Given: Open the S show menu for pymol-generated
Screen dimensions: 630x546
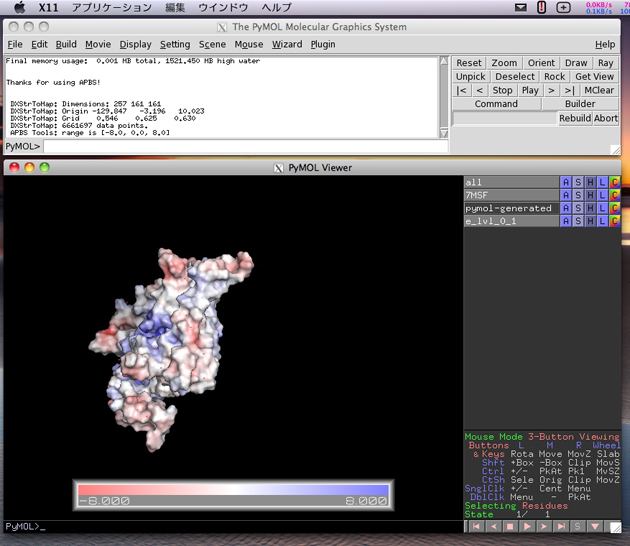Looking at the screenshot, I should coord(578,208).
